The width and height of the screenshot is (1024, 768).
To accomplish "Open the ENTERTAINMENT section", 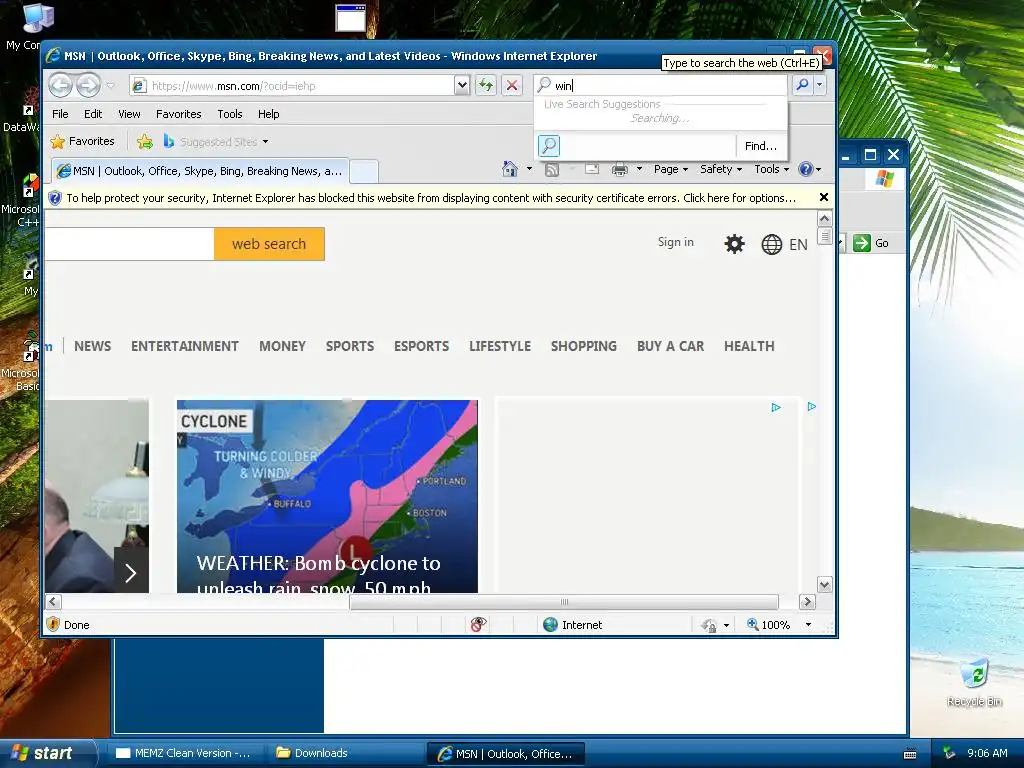I will click(185, 346).
